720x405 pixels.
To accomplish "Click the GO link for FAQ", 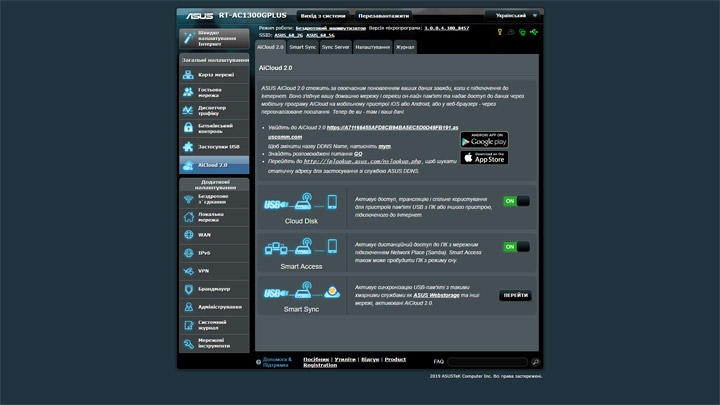I will point(358,154).
